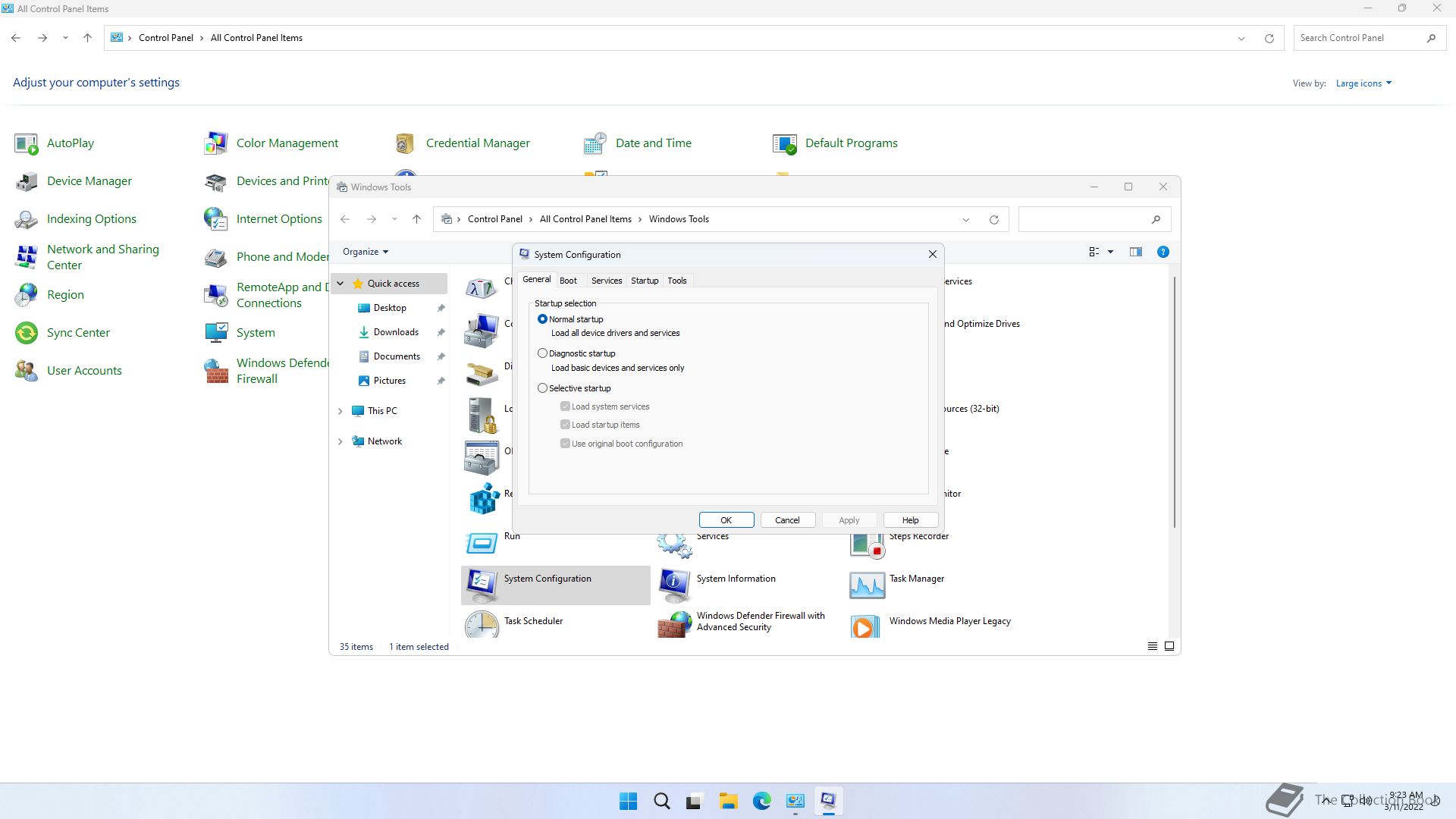
Task: Open Date and Time icon
Action: 595,143
